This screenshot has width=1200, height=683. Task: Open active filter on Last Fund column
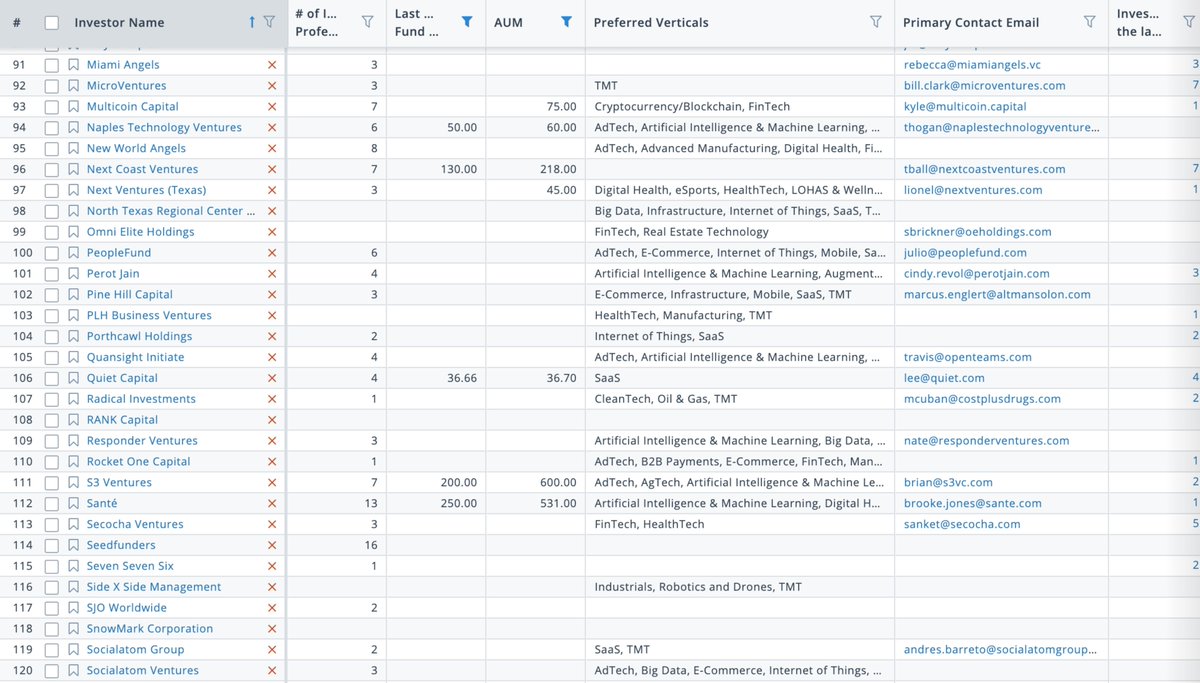[467, 22]
